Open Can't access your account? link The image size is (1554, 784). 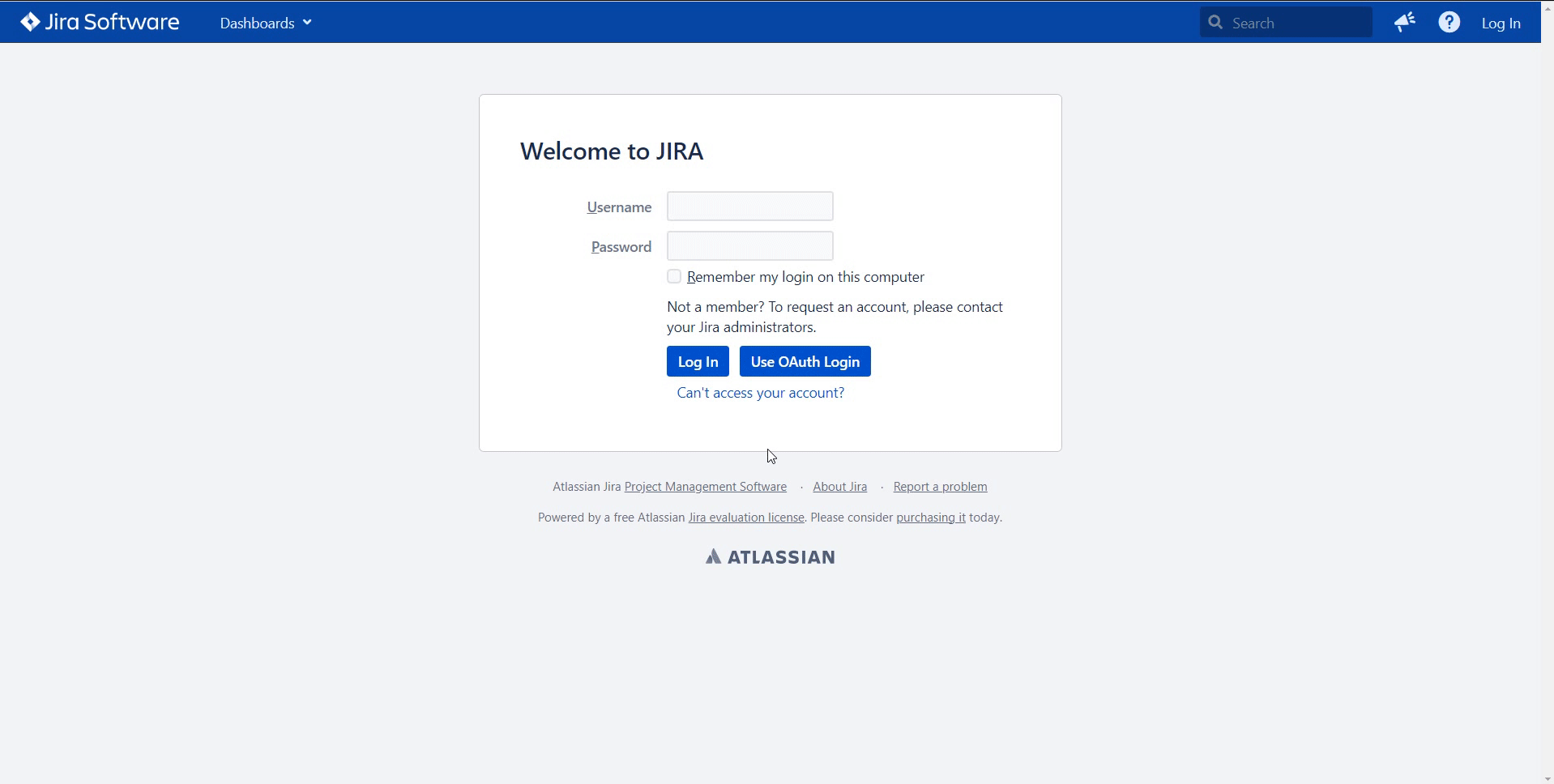(760, 392)
